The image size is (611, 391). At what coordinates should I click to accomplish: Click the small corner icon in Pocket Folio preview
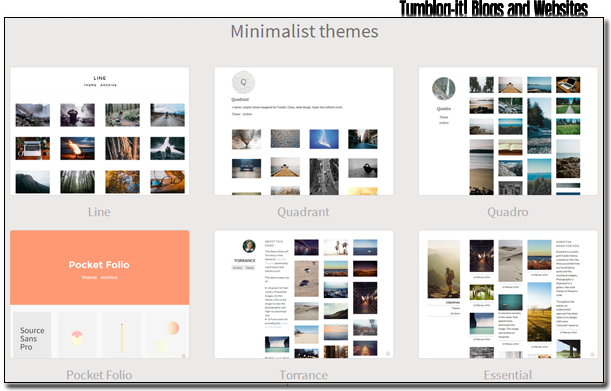[x=184, y=355]
